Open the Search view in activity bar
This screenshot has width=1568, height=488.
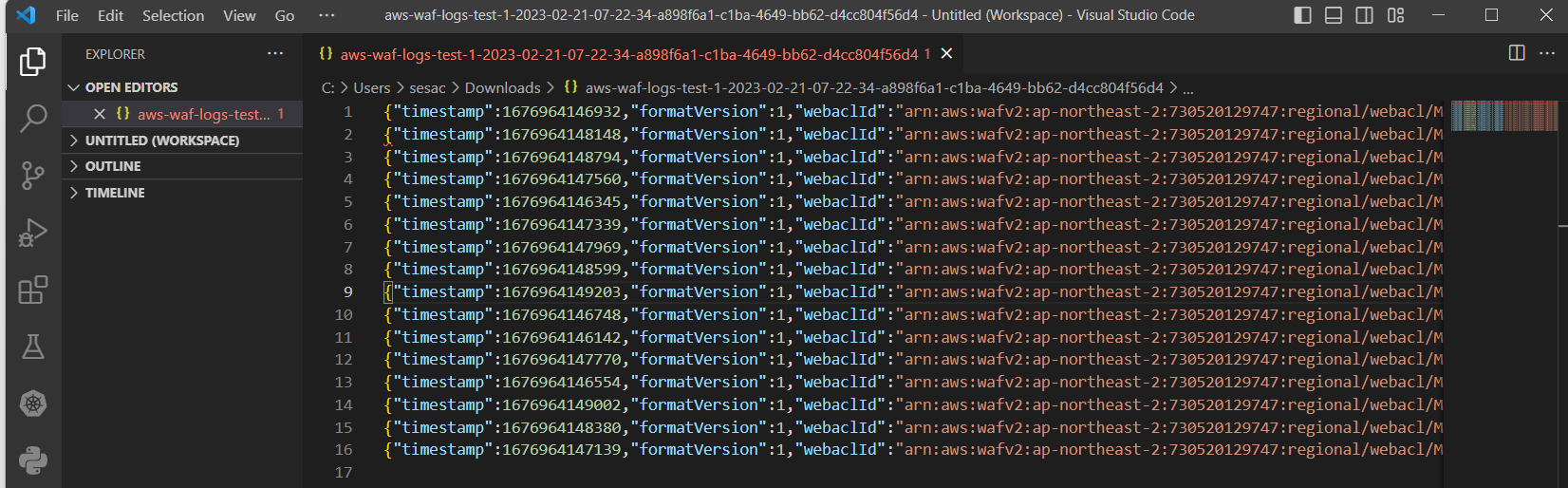tap(33, 119)
